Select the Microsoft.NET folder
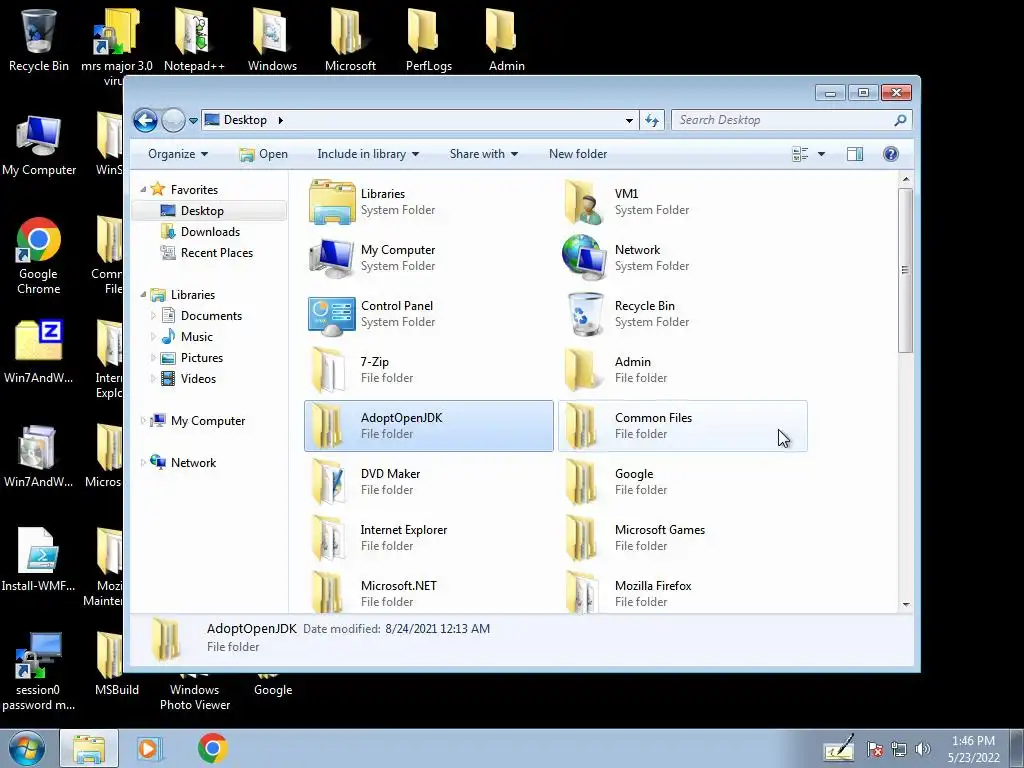Image resolution: width=1024 pixels, height=768 pixels. (428, 593)
